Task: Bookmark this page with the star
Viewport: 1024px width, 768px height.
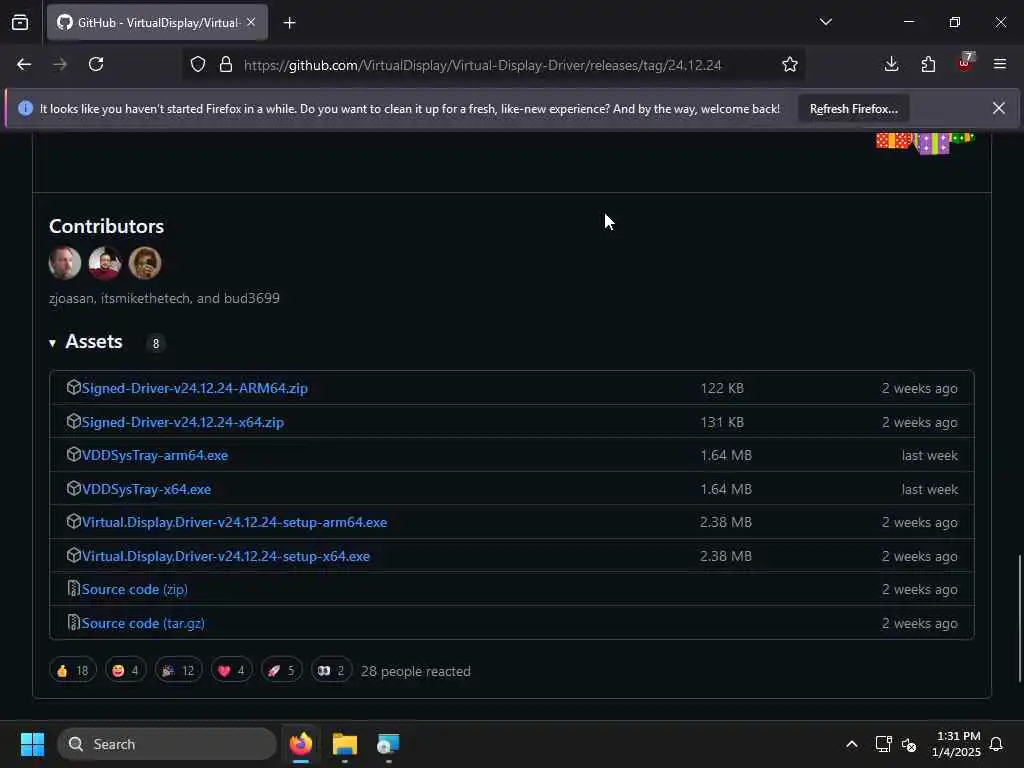Action: click(790, 64)
